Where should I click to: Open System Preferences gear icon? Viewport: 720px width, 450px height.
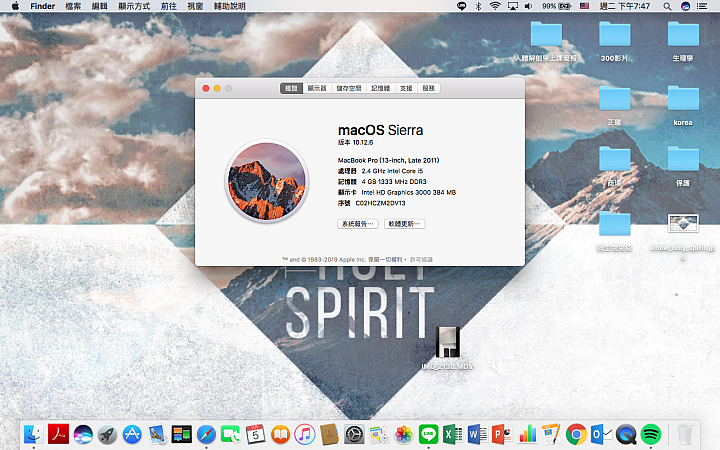click(x=354, y=434)
